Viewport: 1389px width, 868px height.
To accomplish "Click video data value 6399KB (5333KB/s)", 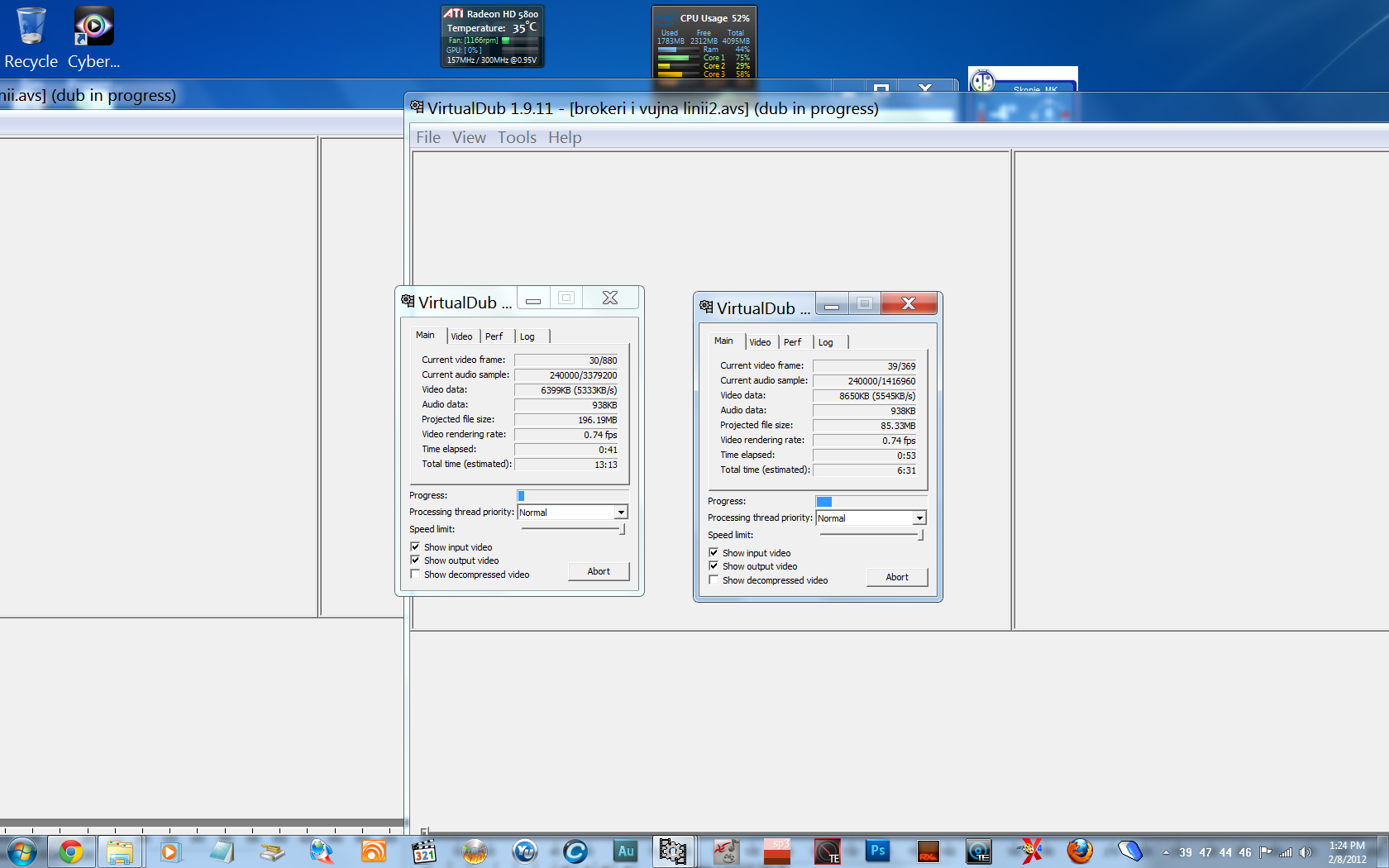I will click(566, 390).
